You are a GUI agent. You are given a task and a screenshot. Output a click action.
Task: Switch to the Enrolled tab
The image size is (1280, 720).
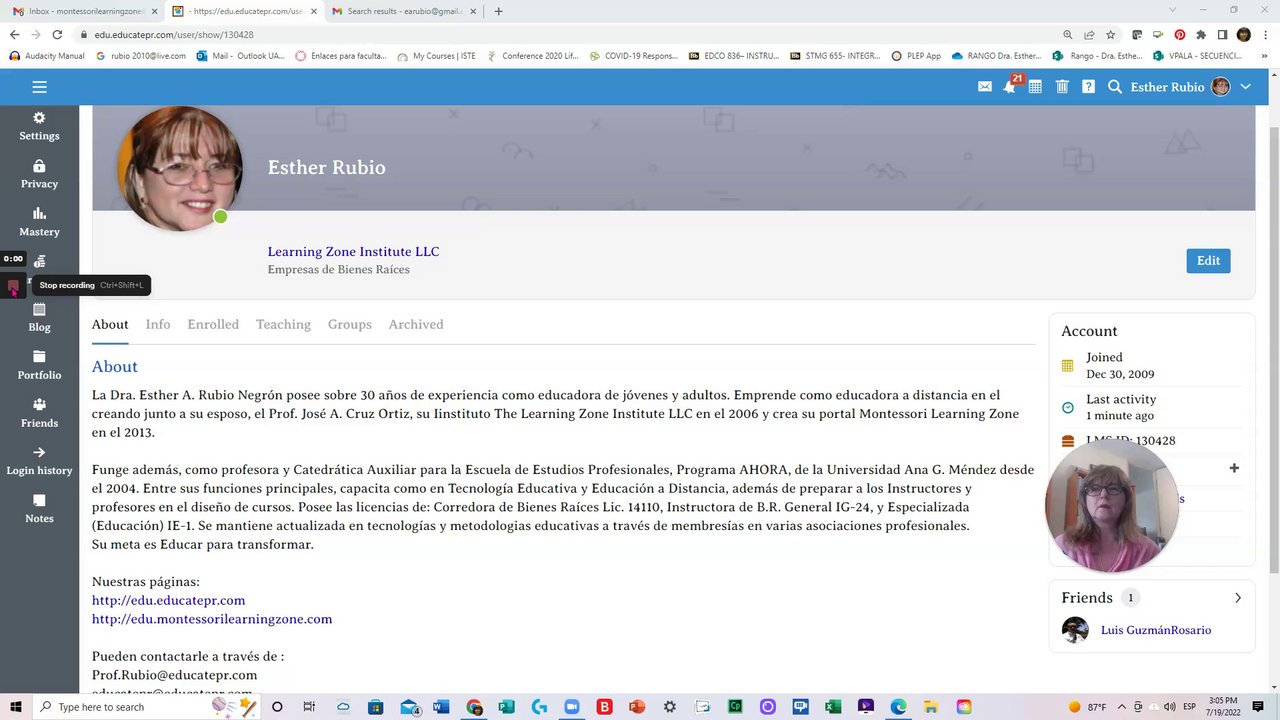213,324
